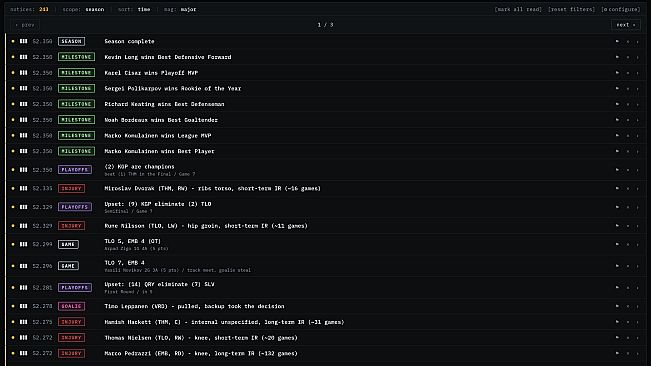
Task: Change the sort order from 'time'
Action: coord(144,9)
